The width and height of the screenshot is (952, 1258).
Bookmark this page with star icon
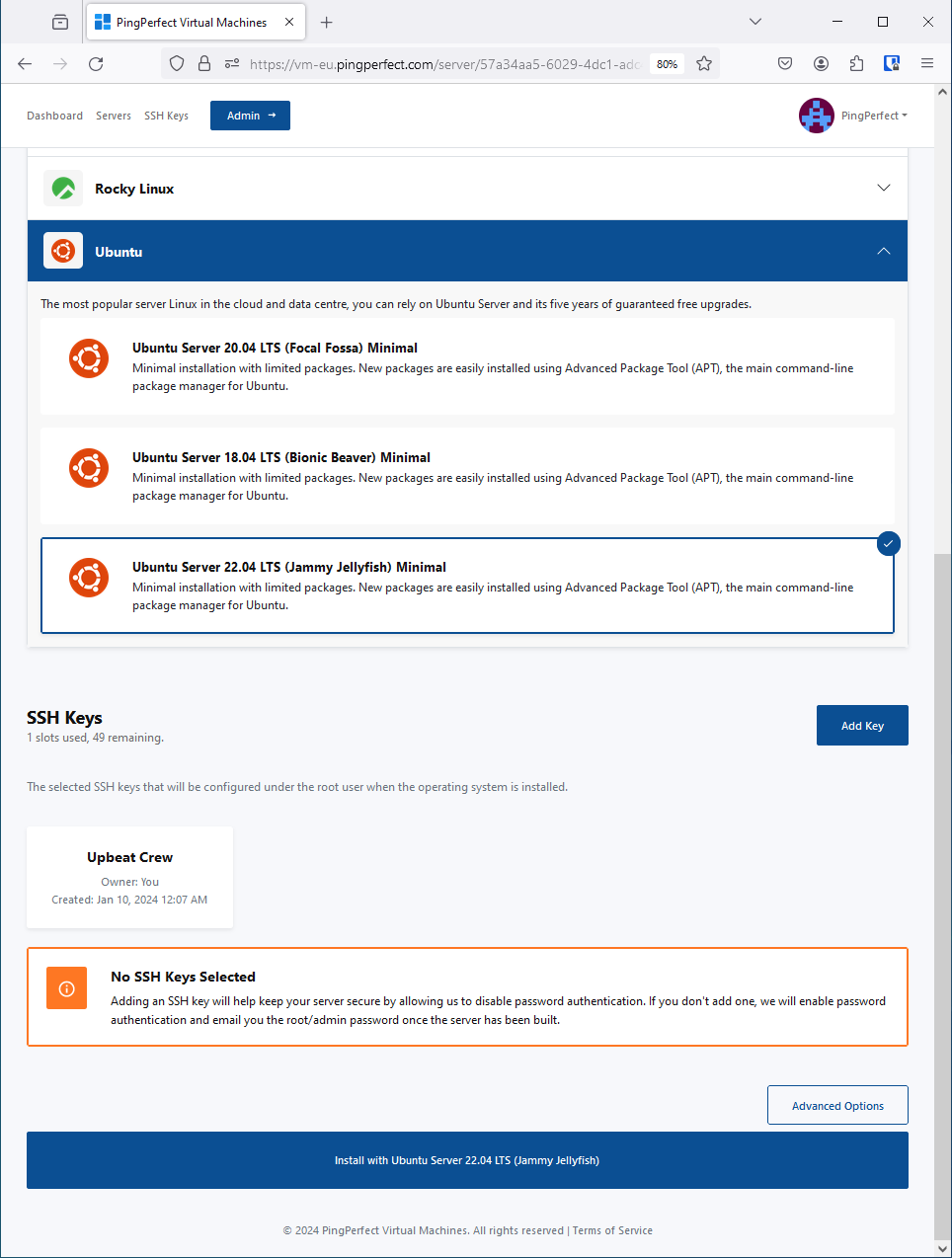704,64
